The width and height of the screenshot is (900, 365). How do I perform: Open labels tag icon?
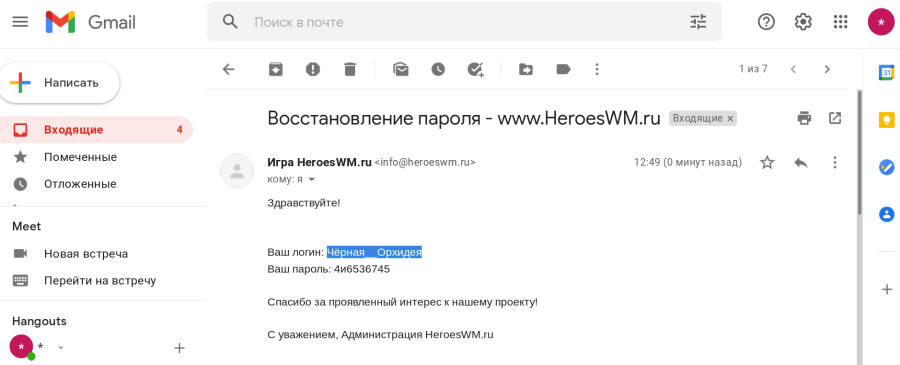(563, 69)
